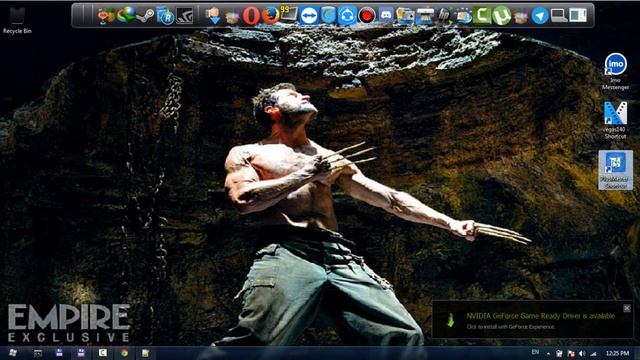Click the network signal tray icon
640x360 pixels.
[593, 353]
